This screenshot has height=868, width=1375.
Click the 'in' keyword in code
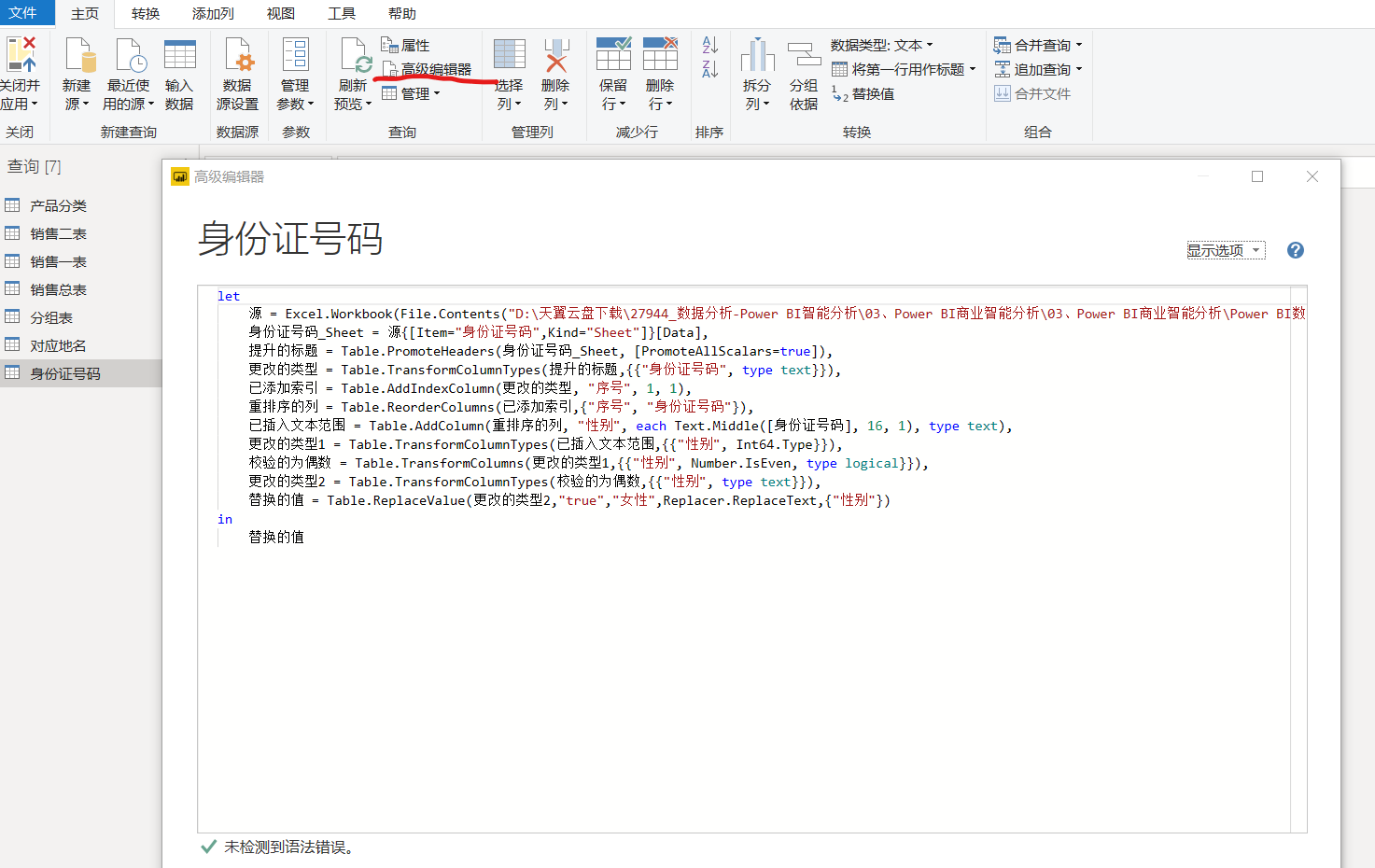(225, 519)
